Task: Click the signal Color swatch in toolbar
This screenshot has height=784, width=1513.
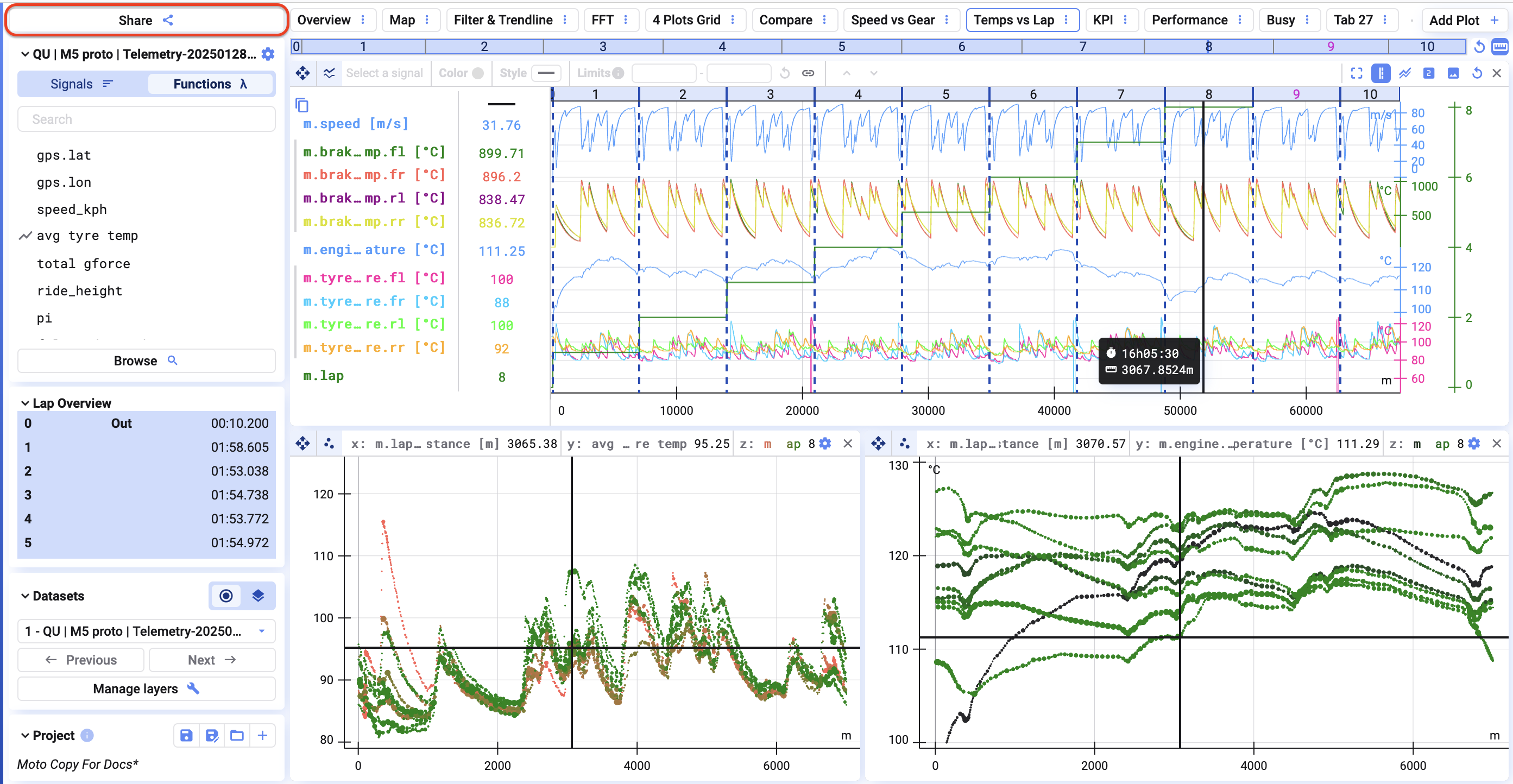Action: [478, 73]
